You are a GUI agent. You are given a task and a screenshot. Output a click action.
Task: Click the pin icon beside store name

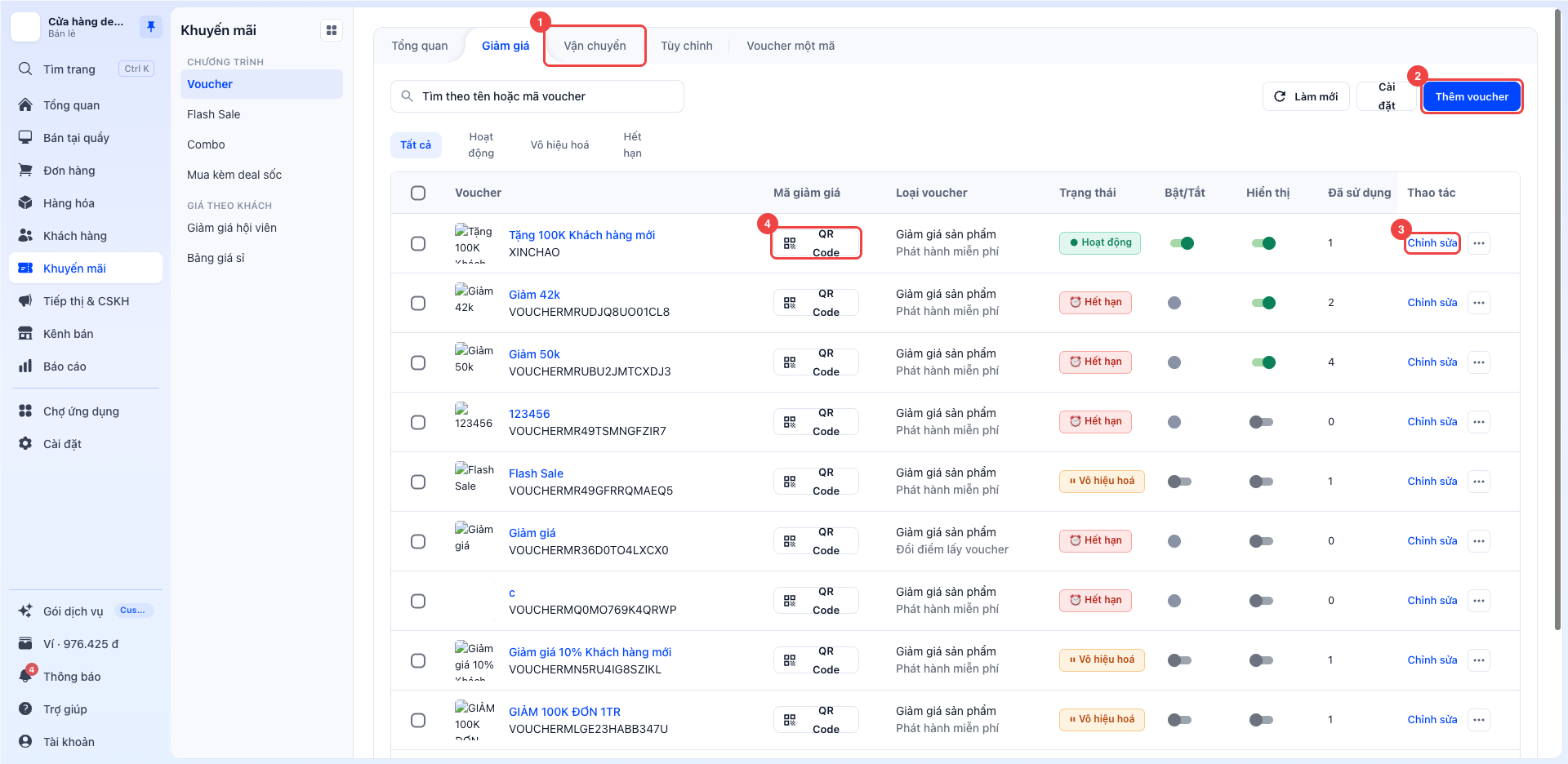[x=150, y=27]
